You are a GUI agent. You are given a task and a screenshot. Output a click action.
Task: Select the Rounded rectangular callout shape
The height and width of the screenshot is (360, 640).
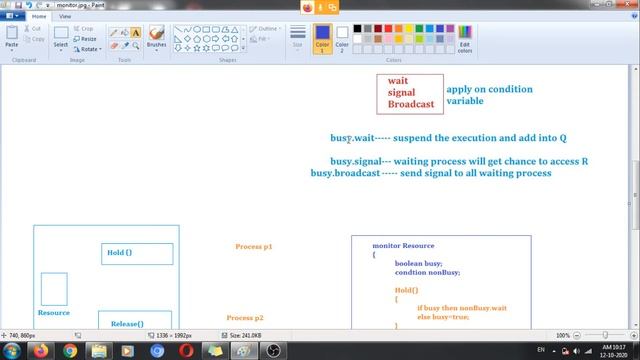point(216,48)
